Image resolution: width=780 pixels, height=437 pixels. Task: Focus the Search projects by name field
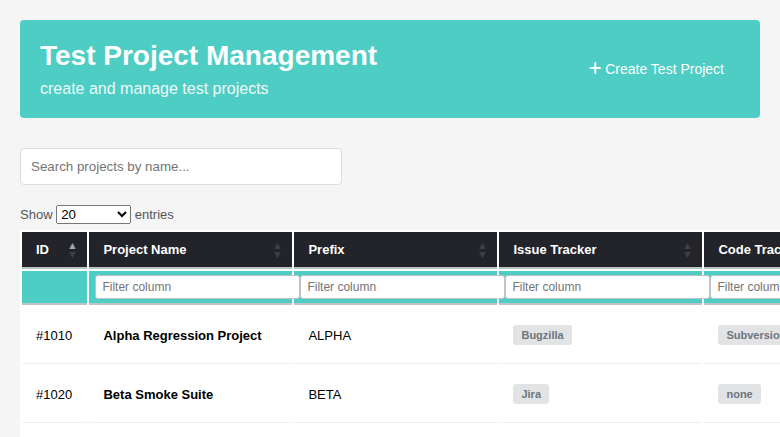(x=181, y=166)
